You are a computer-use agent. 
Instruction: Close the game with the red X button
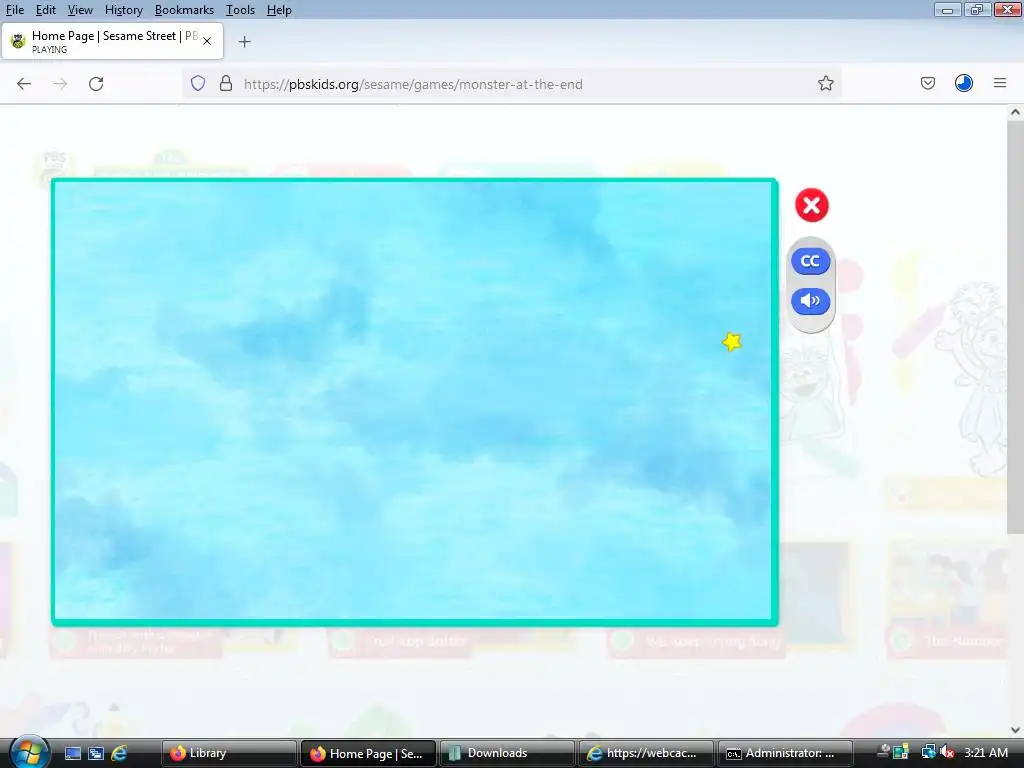pyautogui.click(x=812, y=206)
